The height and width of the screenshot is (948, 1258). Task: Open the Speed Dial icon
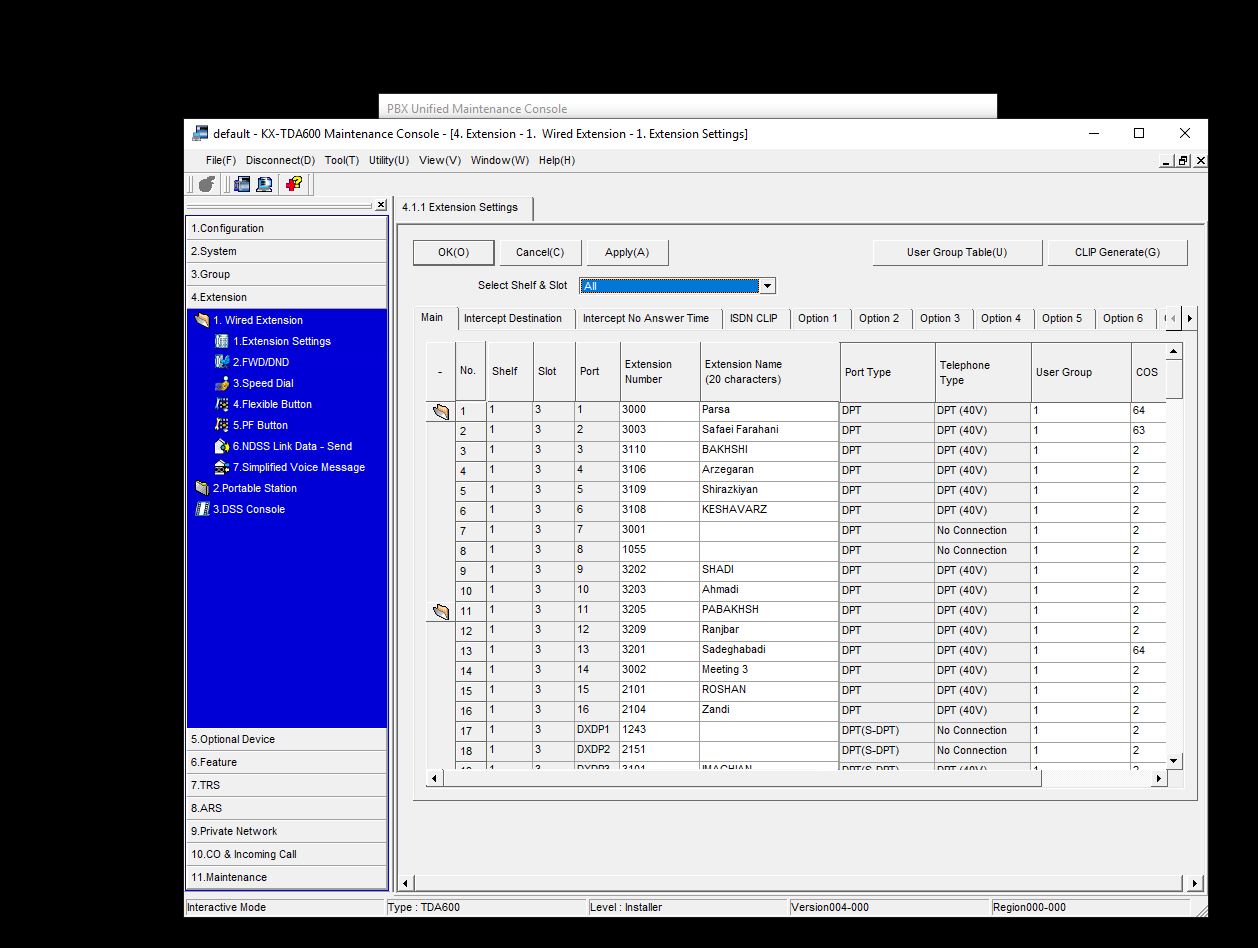pos(222,383)
